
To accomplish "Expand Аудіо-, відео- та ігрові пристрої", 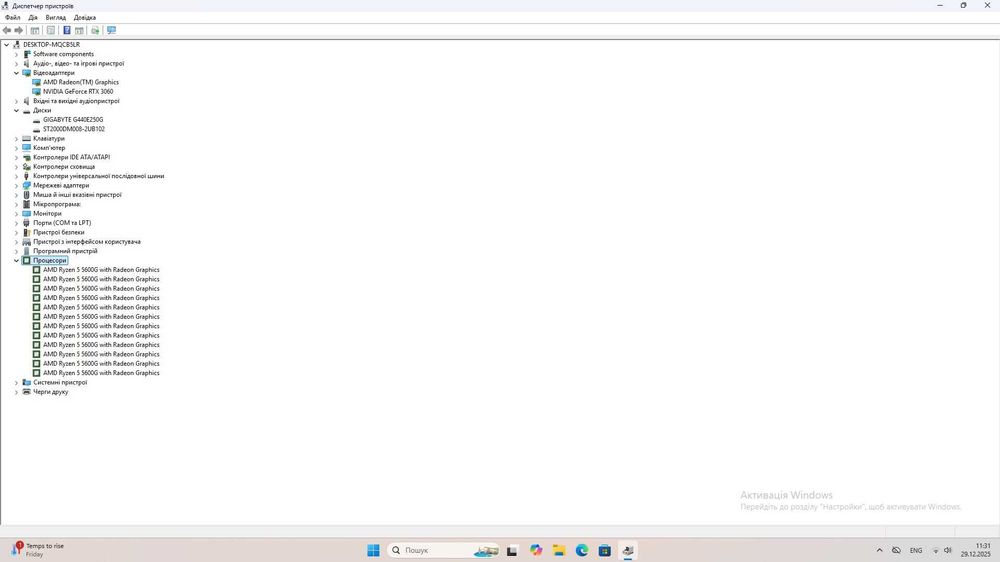I will tap(17, 63).
